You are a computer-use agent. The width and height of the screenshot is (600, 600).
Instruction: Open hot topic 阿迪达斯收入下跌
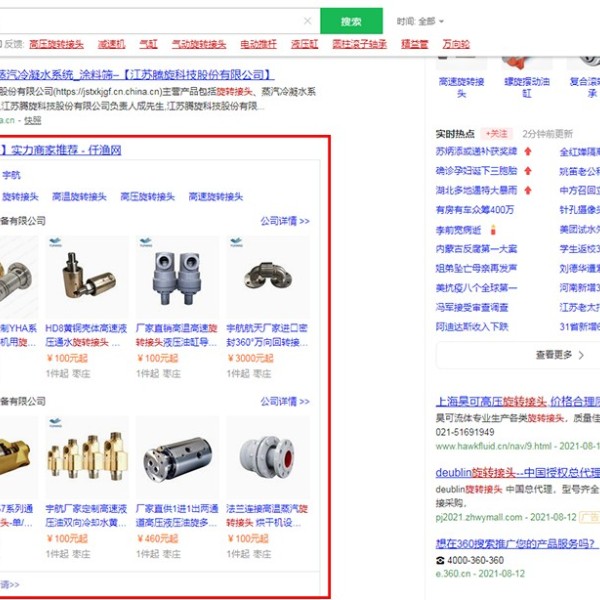(472, 327)
